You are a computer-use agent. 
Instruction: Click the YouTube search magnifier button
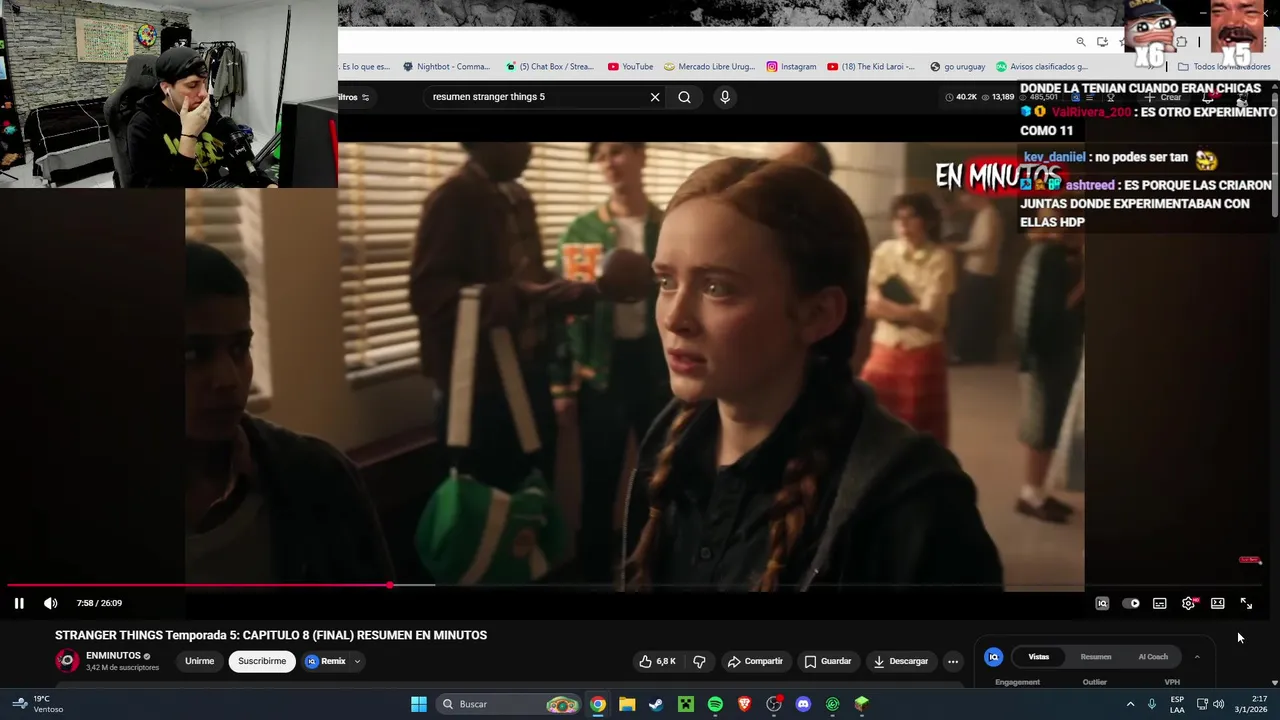(x=684, y=97)
